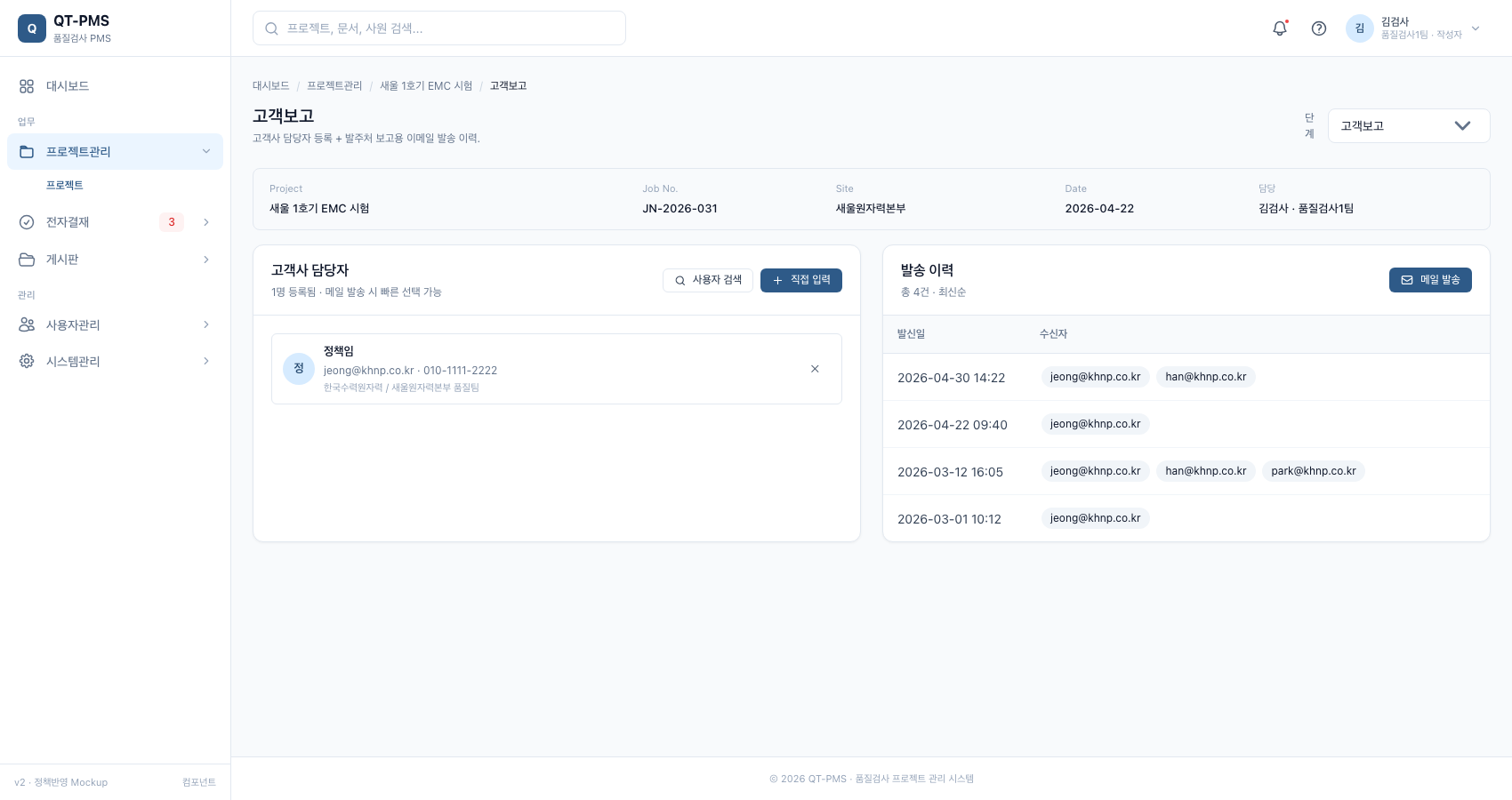Viewport: 1512px width, 800px height.
Task: Expand the 게시판 menu chevron
Action: (x=206, y=260)
